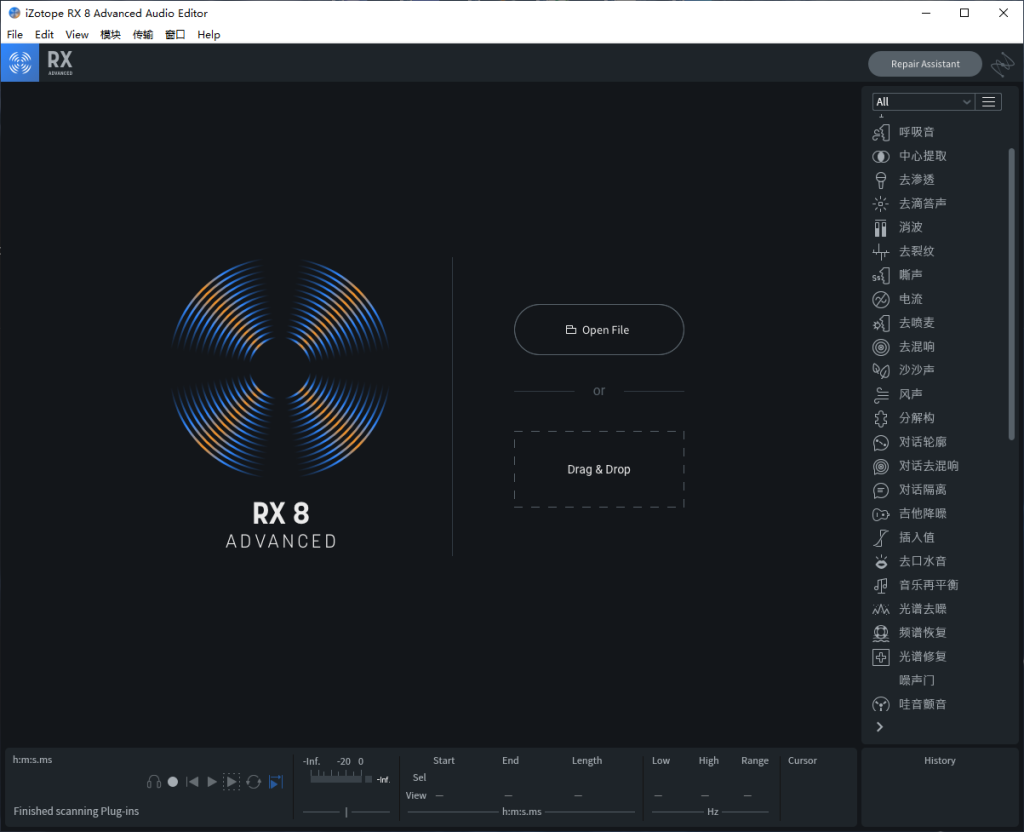Open the 电流 (De-hum) module

[898, 299]
